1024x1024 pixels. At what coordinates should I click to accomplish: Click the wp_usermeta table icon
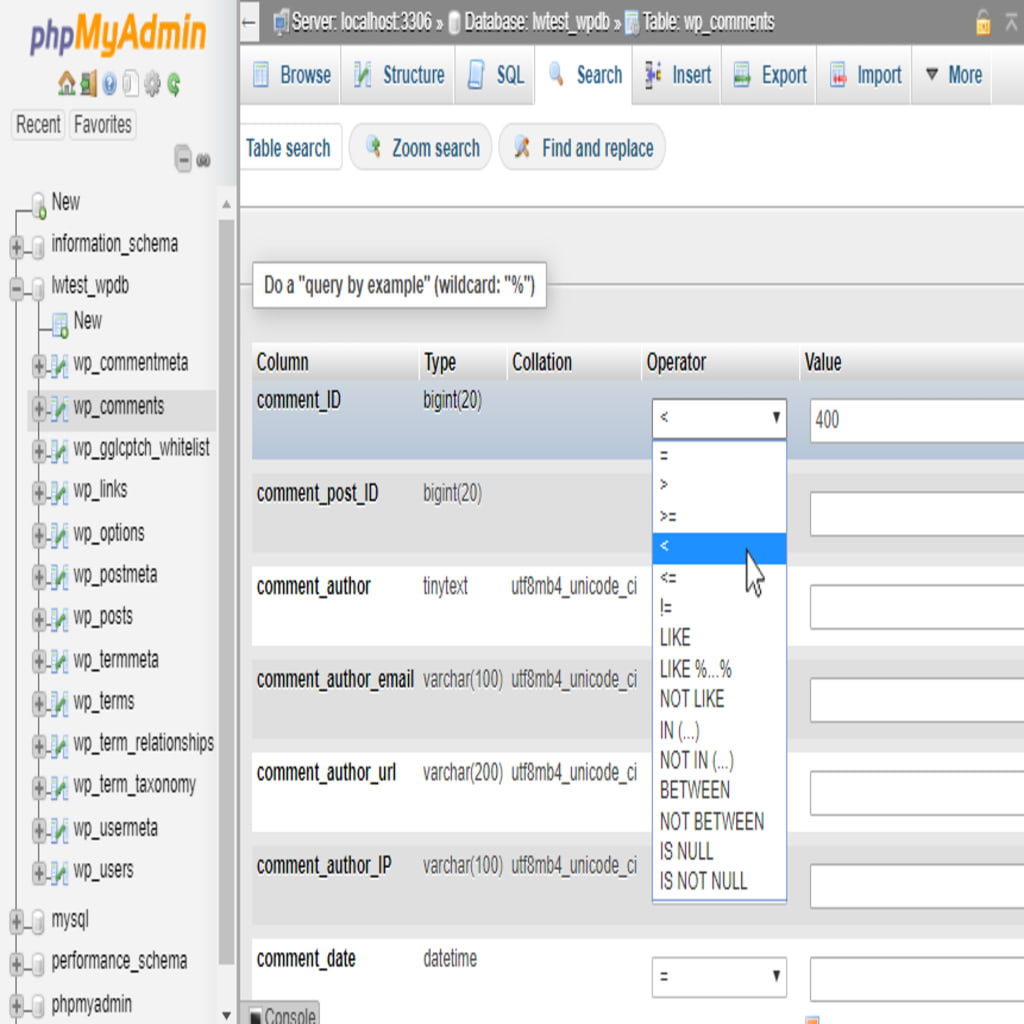point(59,830)
